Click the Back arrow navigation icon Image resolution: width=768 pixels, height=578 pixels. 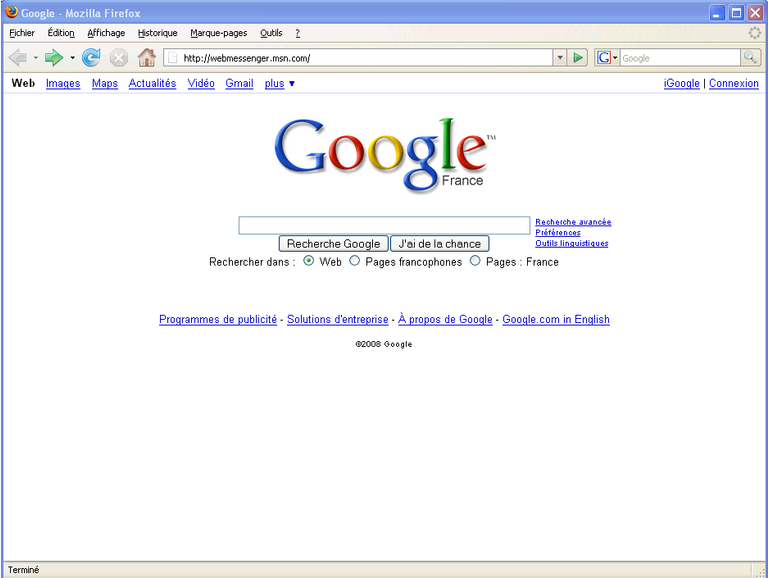coord(18,58)
